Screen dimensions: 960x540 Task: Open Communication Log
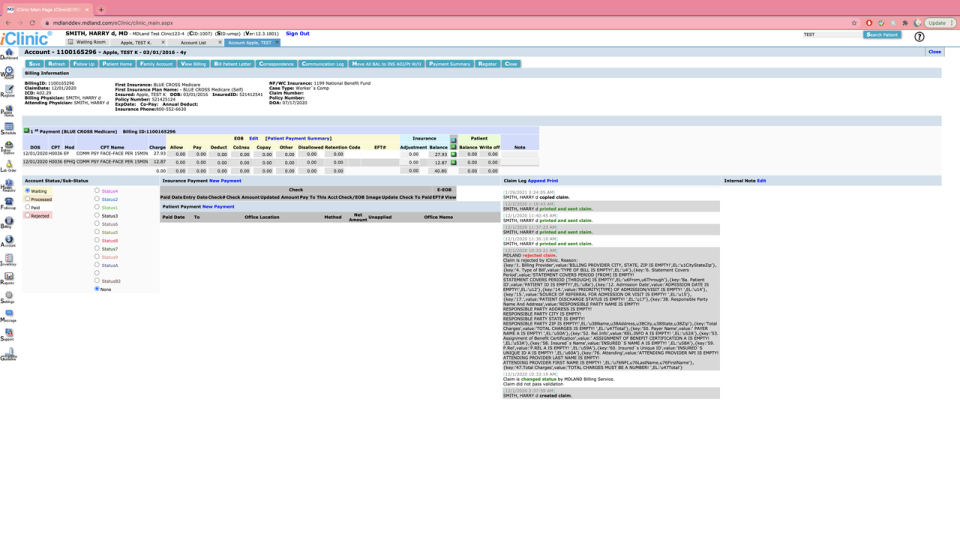pyautogui.click(x=323, y=64)
